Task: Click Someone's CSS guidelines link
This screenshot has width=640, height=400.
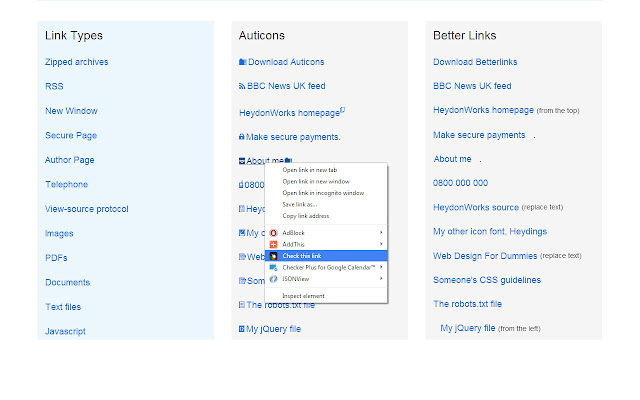Action: (487, 280)
